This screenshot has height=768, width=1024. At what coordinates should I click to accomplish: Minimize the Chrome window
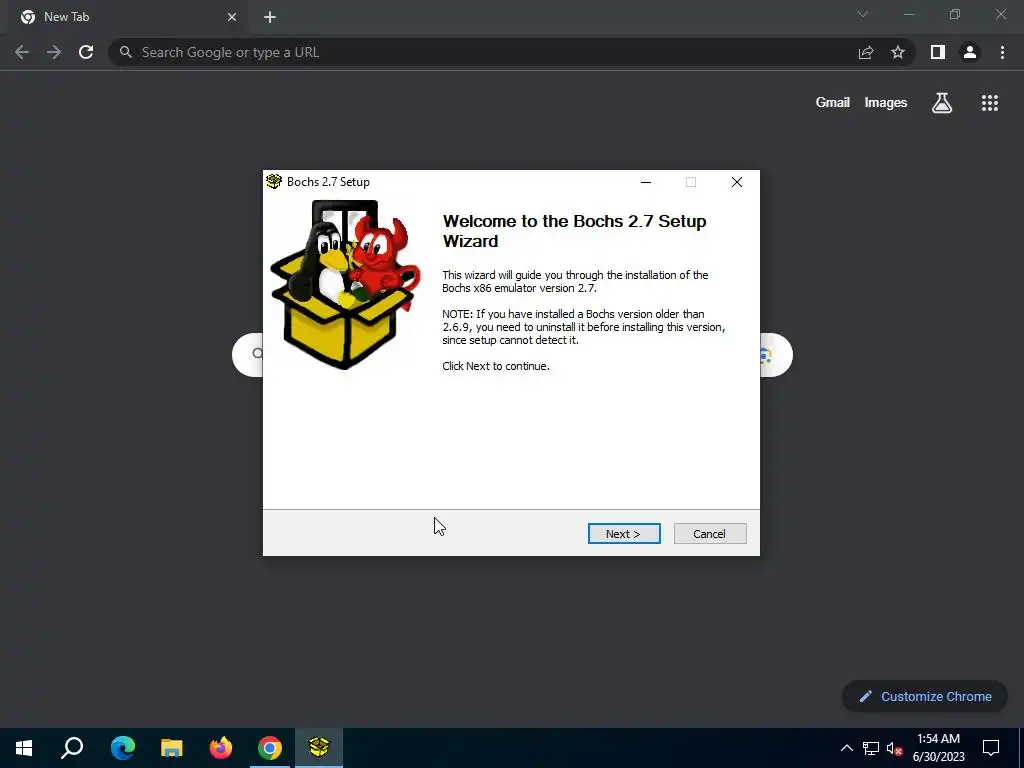[x=908, y=14]
